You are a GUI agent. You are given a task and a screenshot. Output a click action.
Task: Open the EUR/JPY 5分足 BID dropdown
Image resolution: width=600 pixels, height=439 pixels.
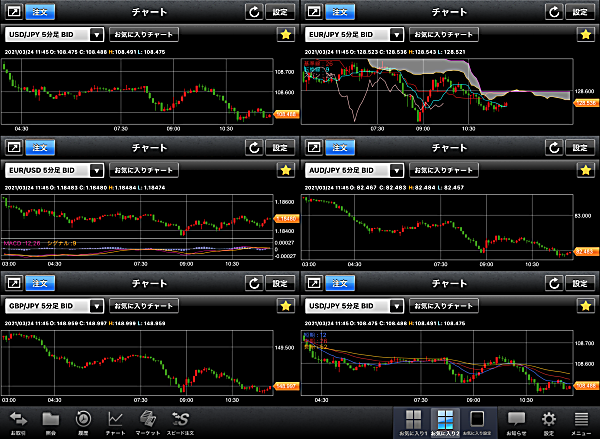pyautogui.click(x=354, y=34)
